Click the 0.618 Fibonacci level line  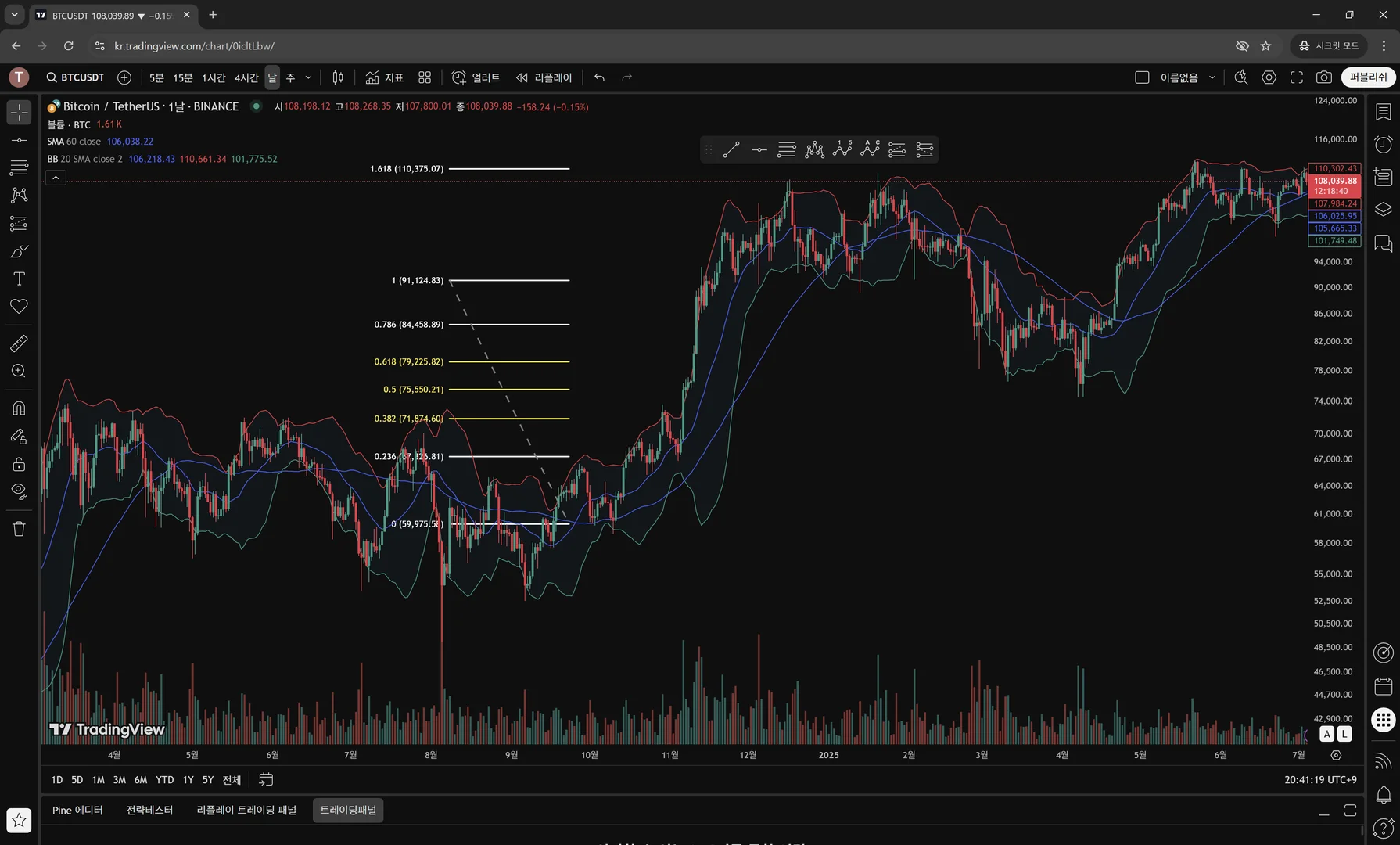[508, 361]
